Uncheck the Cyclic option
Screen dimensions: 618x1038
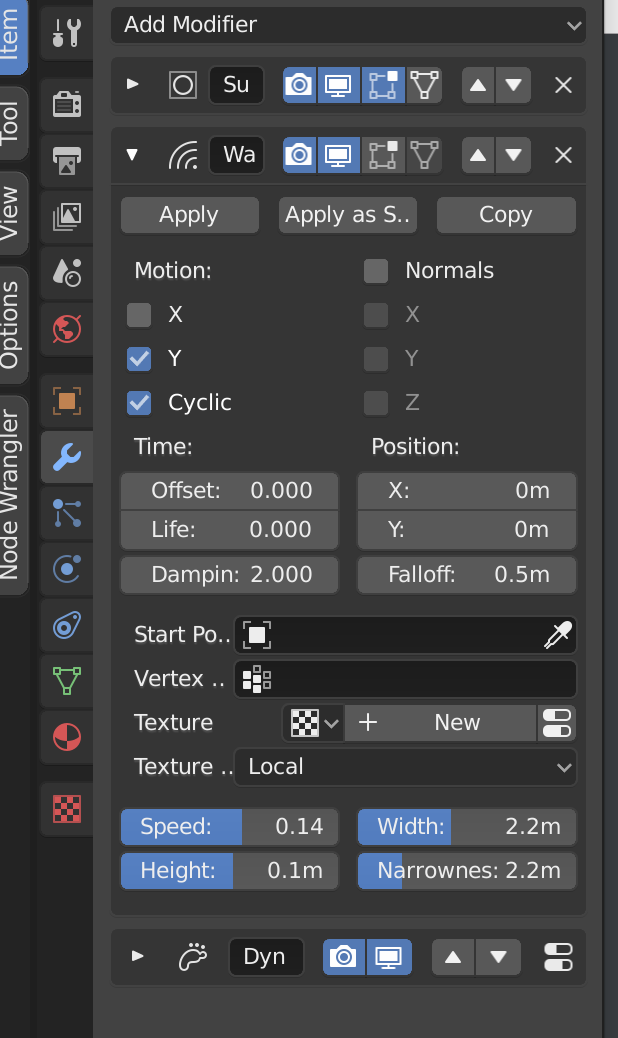(x=138, y=402)
